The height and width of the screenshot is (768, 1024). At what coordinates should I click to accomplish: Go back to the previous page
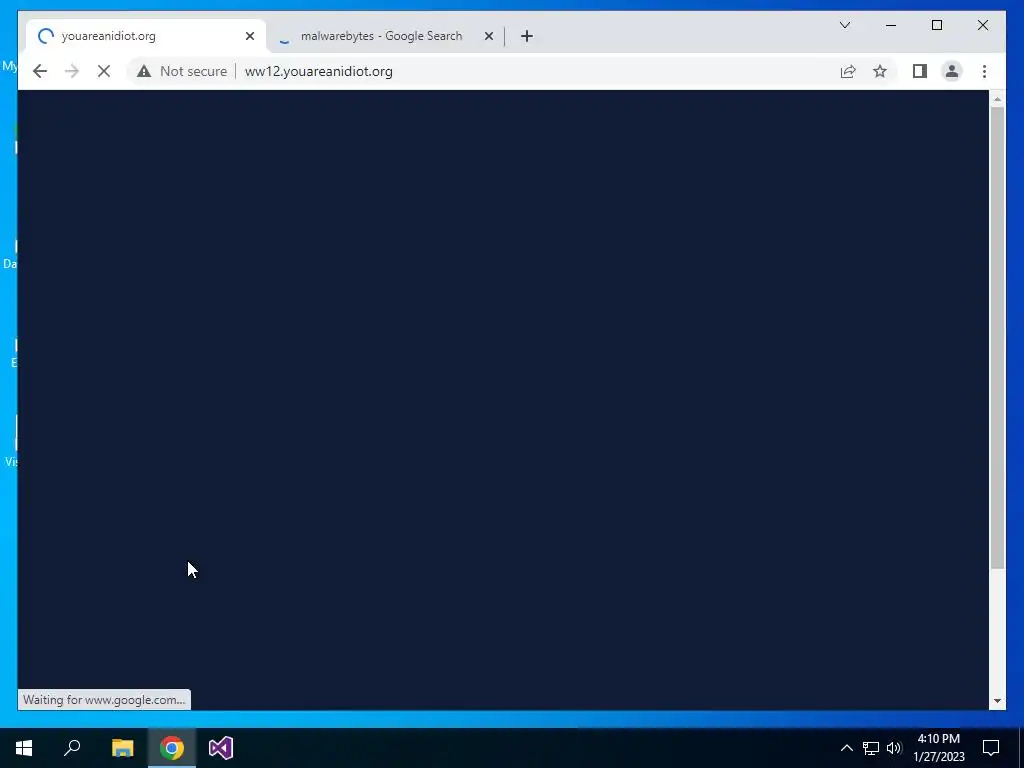point(40,71)
